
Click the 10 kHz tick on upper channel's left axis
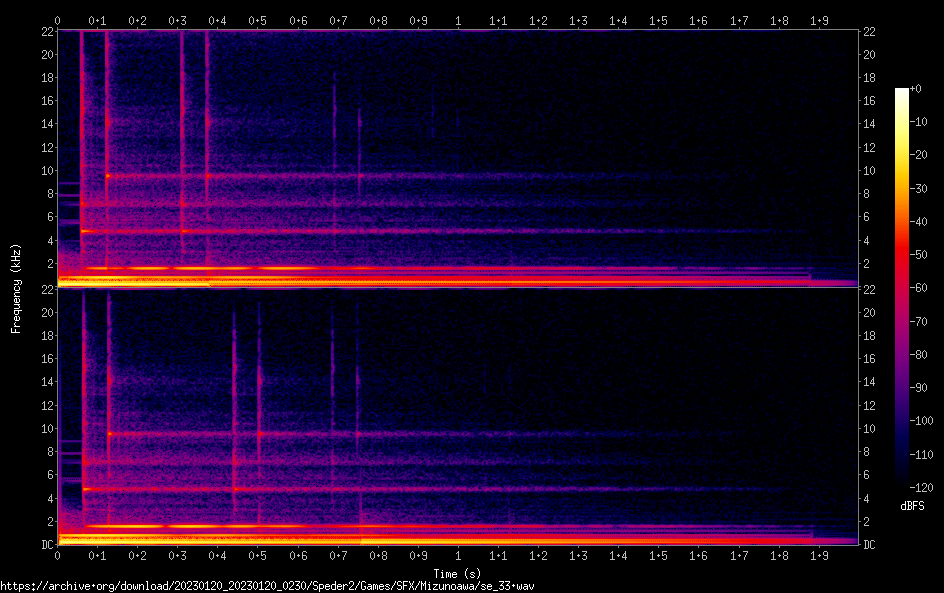(x=46, y=170)
